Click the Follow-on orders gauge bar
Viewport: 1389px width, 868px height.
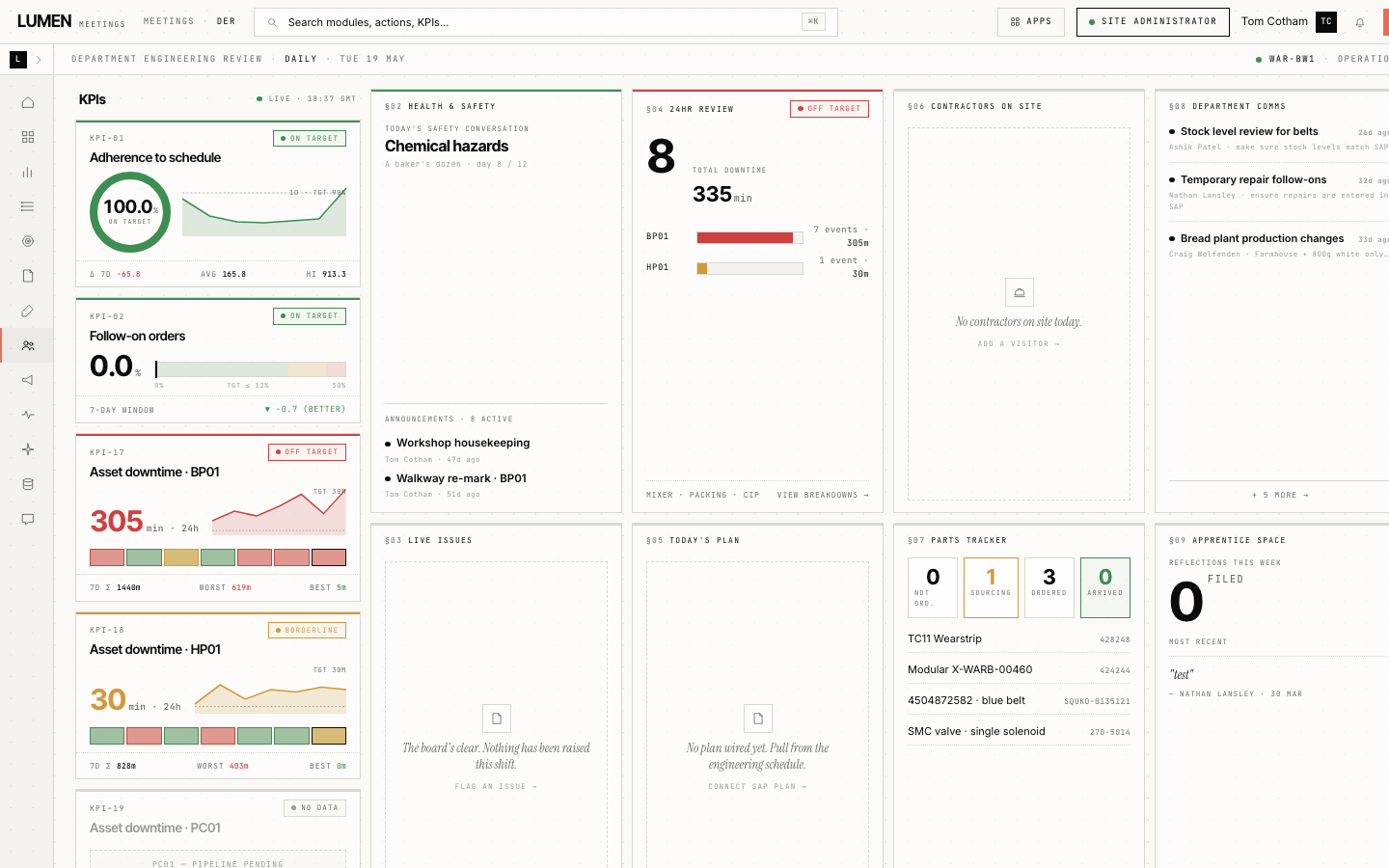(250, 369)
